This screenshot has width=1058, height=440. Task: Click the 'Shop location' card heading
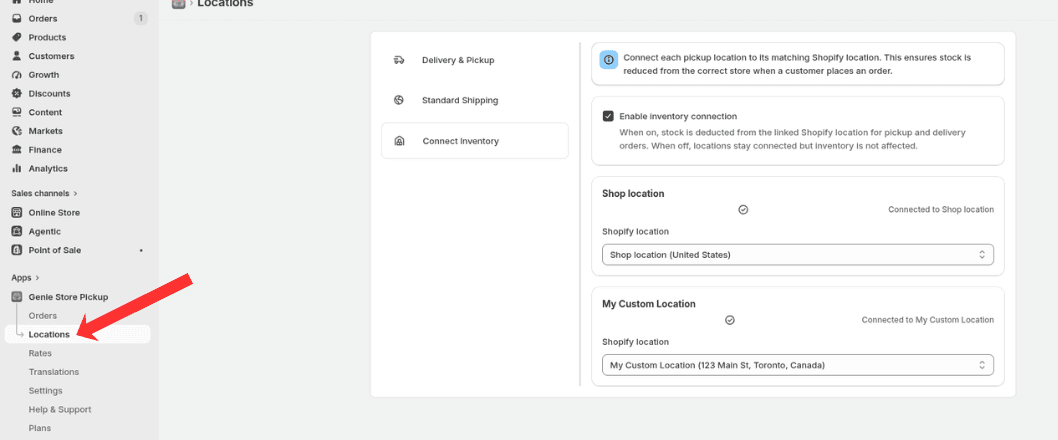click(x=633, y=194)
